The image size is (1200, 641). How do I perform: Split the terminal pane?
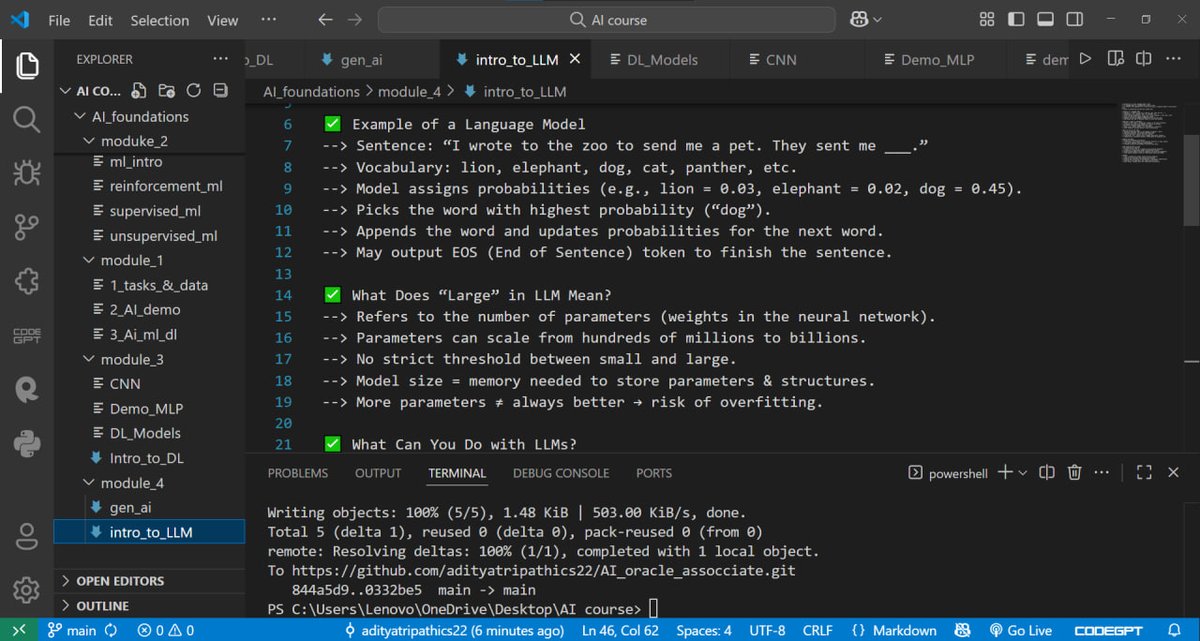coord(1047,472)
